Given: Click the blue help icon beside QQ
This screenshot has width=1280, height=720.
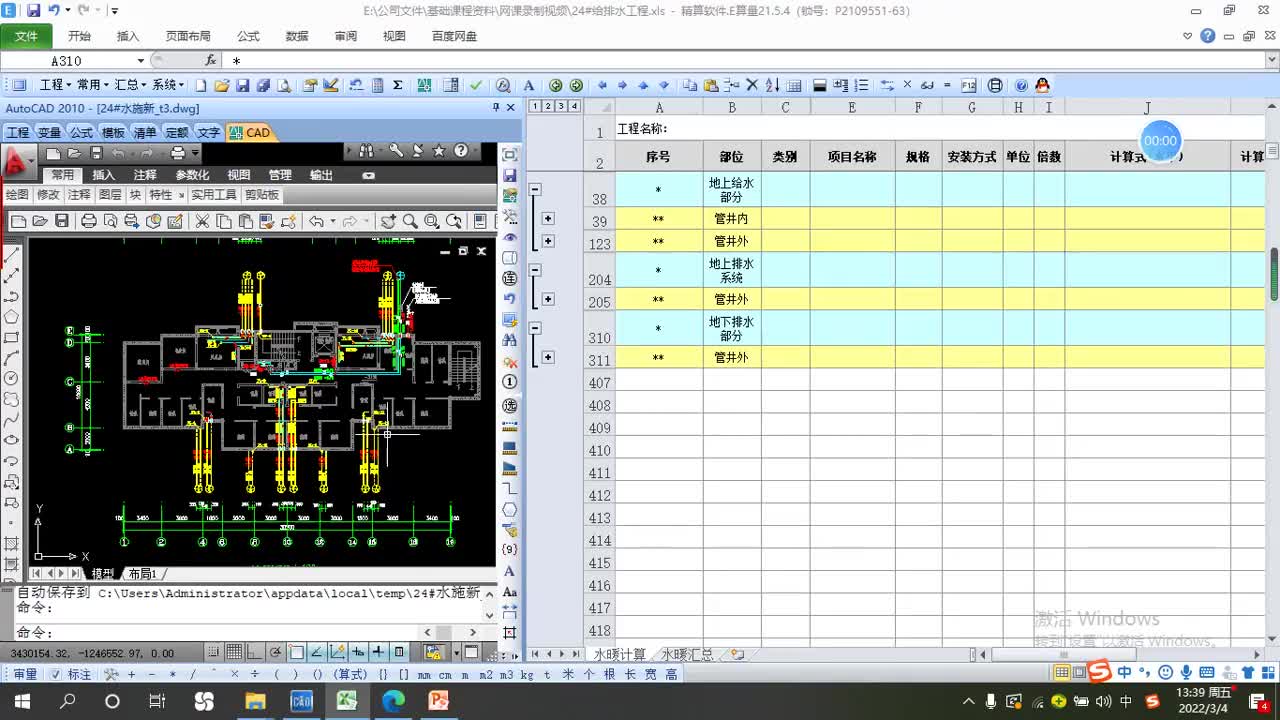Looking at the screenshot, I should tap(1021, 85).
